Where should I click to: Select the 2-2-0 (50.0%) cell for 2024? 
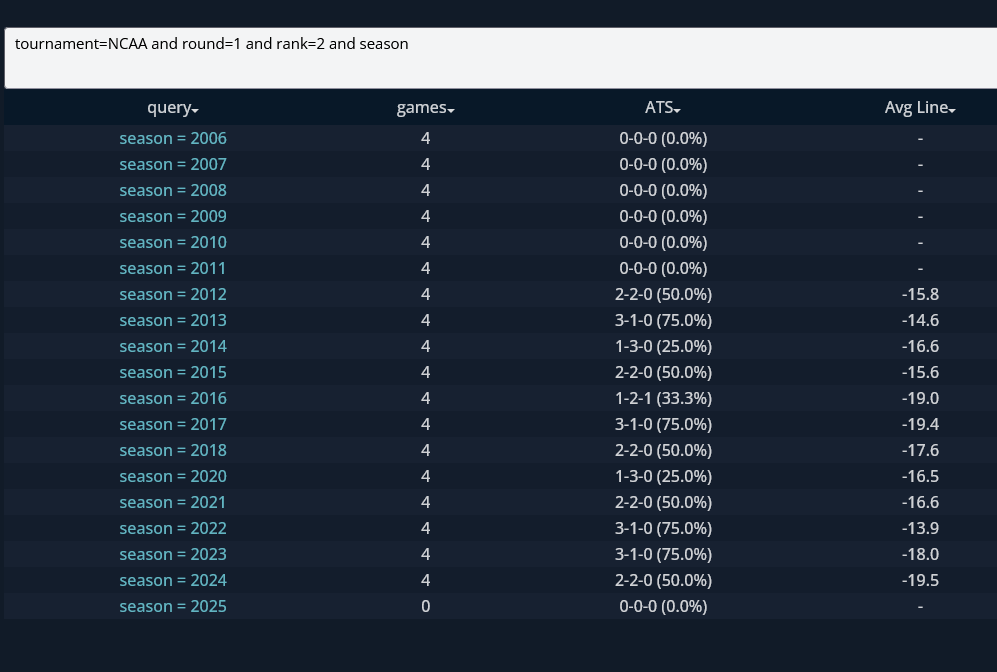tap(663, 581)
